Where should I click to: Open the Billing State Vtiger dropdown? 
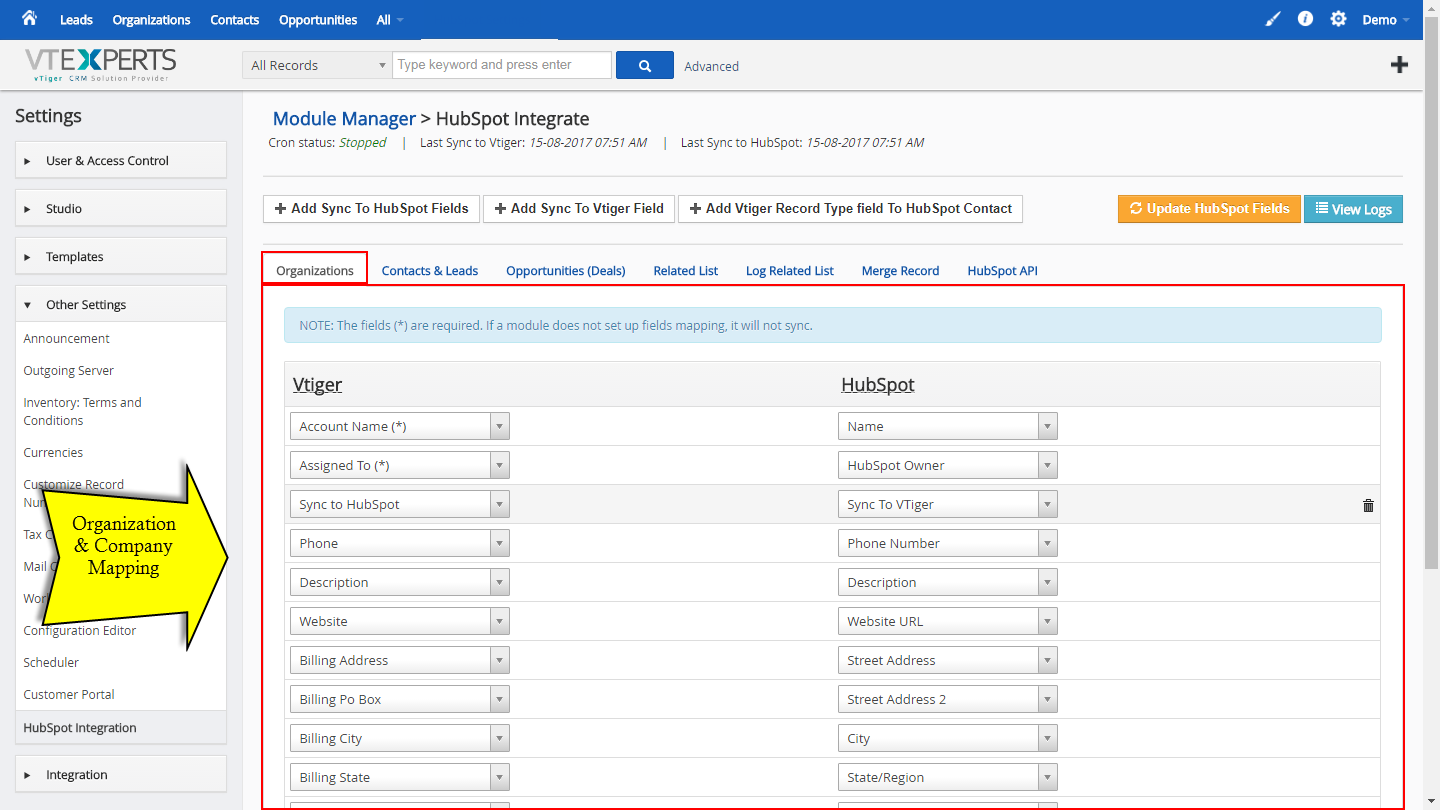[x=400, y=777]
